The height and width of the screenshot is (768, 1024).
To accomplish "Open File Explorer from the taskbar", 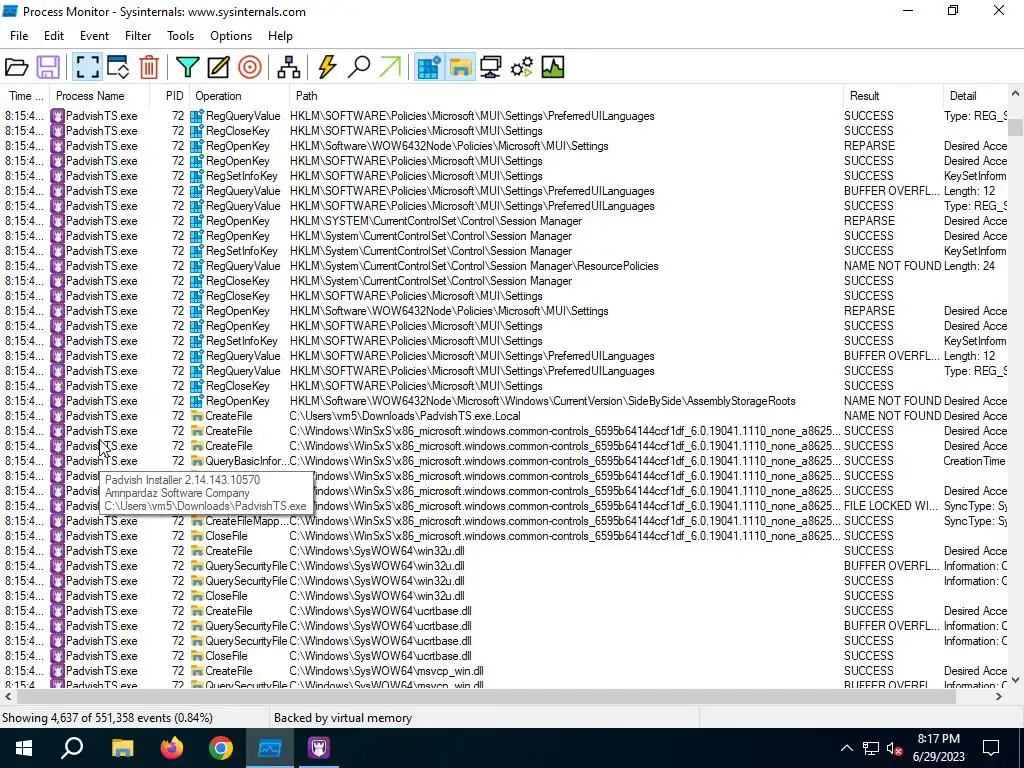I will 122,748.
